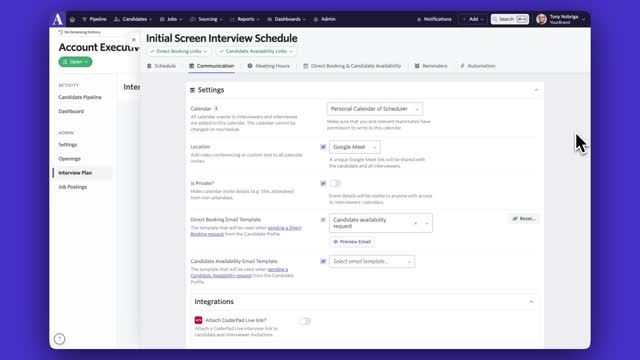The image size is (640, 360).
Task: Open the help question mark icon
Action: point(60,339)
